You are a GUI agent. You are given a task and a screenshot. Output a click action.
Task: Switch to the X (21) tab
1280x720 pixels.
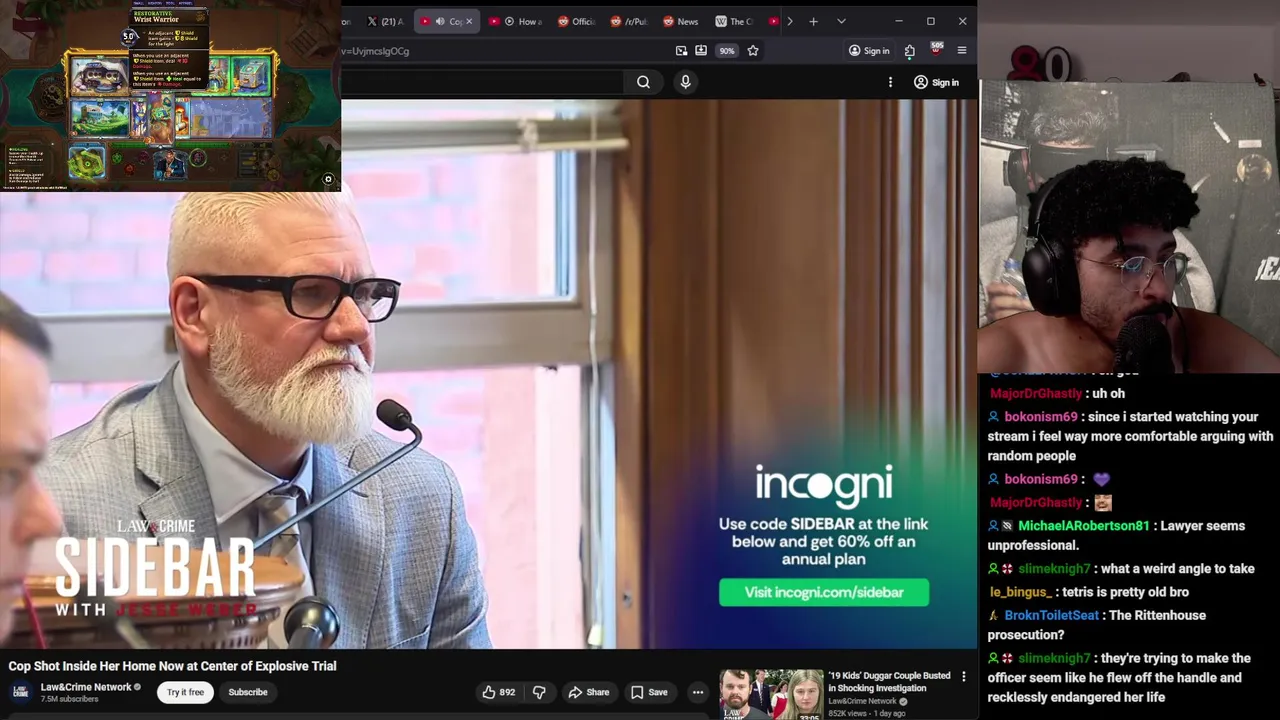click(x=385, y=21)
